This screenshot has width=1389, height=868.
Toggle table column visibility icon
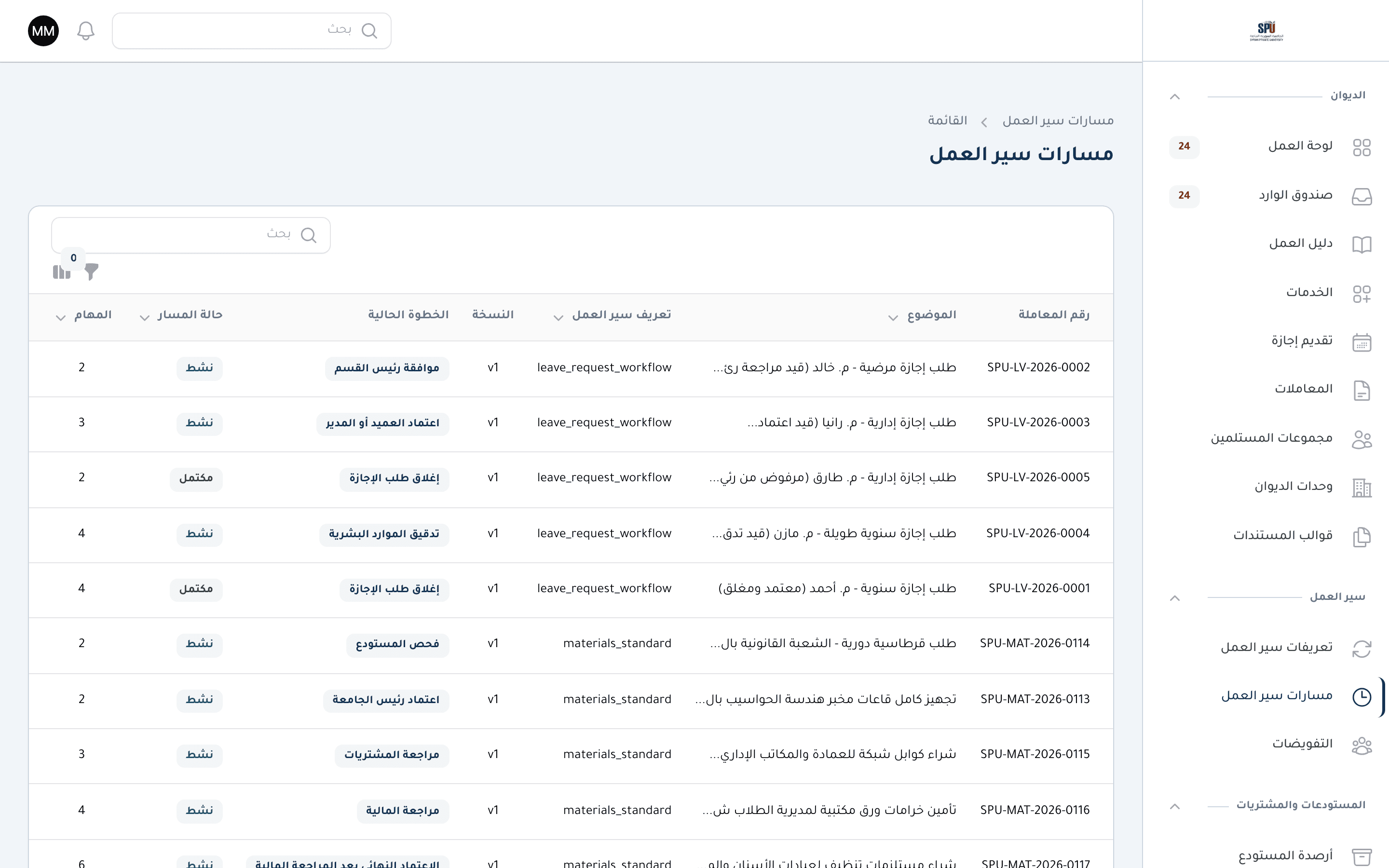(x=61, y=271)
